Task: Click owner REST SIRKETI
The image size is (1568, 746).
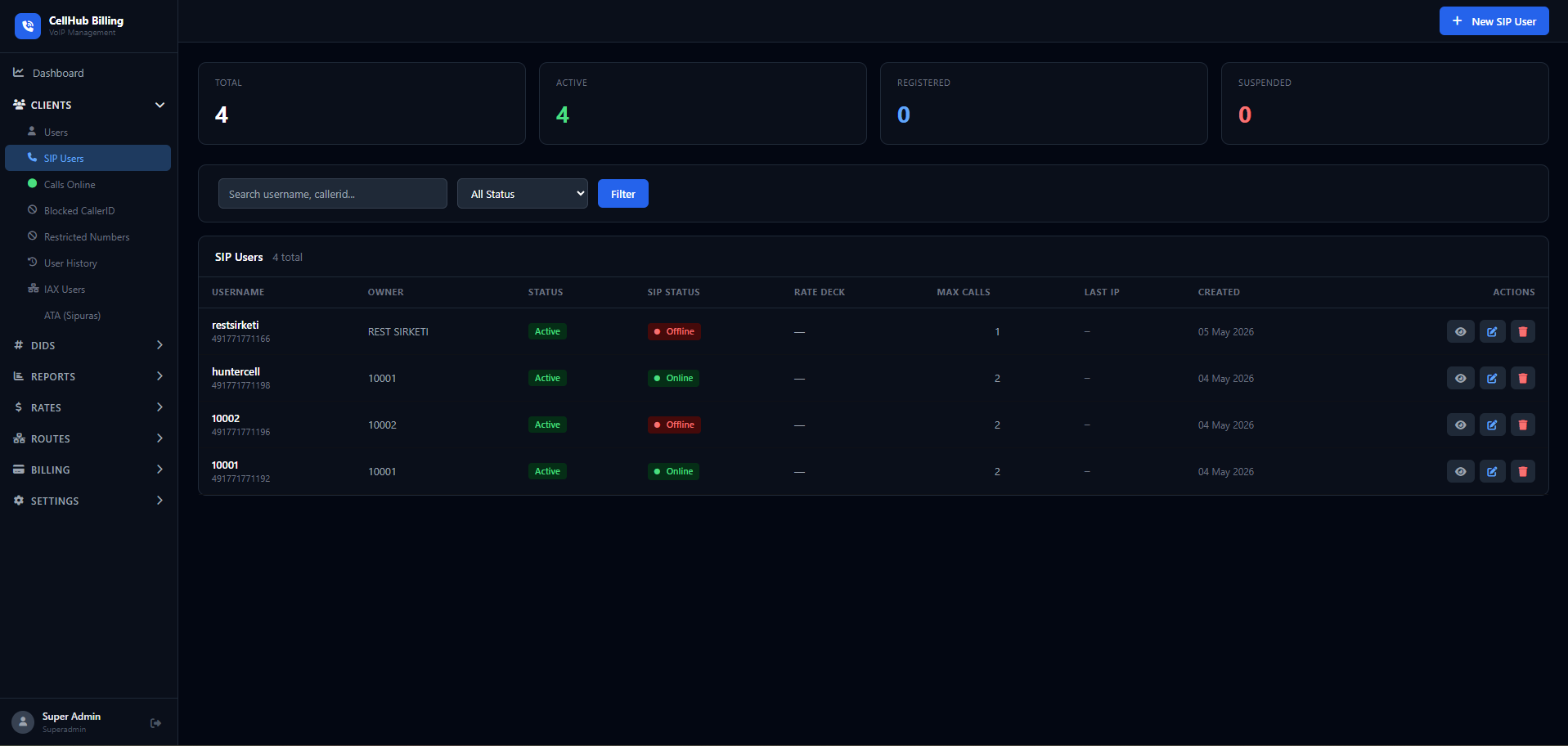Action: click(x=398, y=331)
